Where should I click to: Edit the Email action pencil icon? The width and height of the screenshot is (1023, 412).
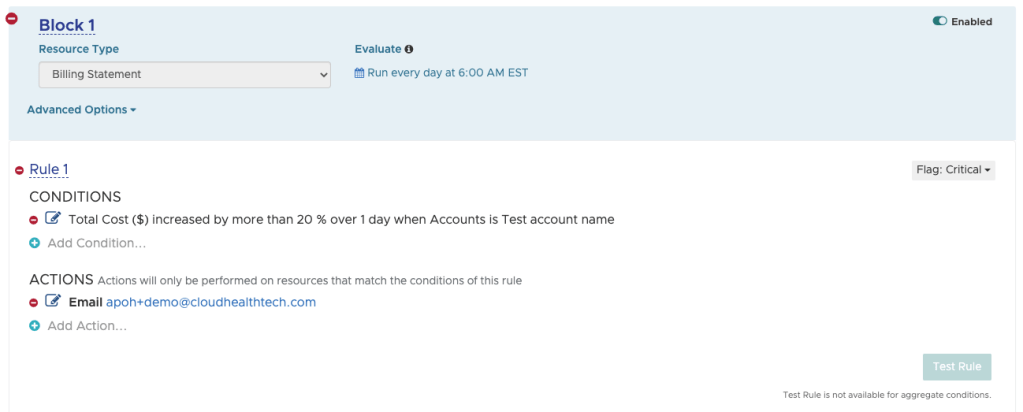click(54, 302)
